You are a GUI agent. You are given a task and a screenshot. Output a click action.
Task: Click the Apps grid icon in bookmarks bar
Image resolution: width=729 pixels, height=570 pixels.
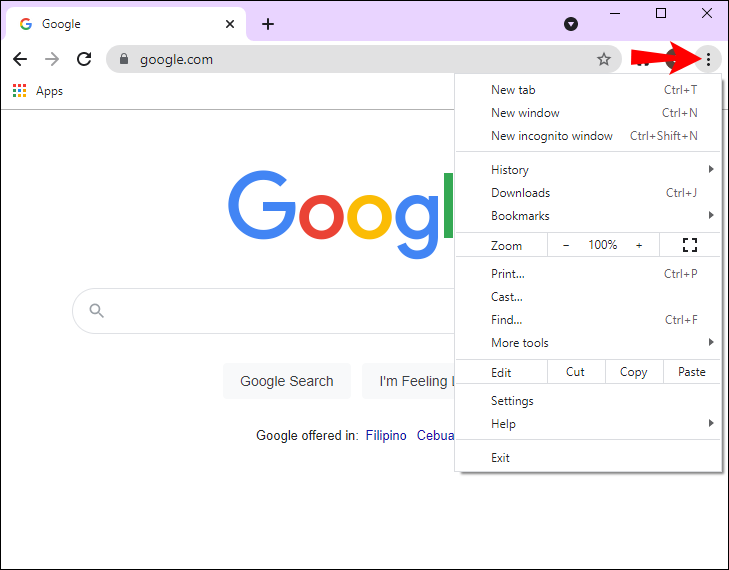click(x=20, y=91)
